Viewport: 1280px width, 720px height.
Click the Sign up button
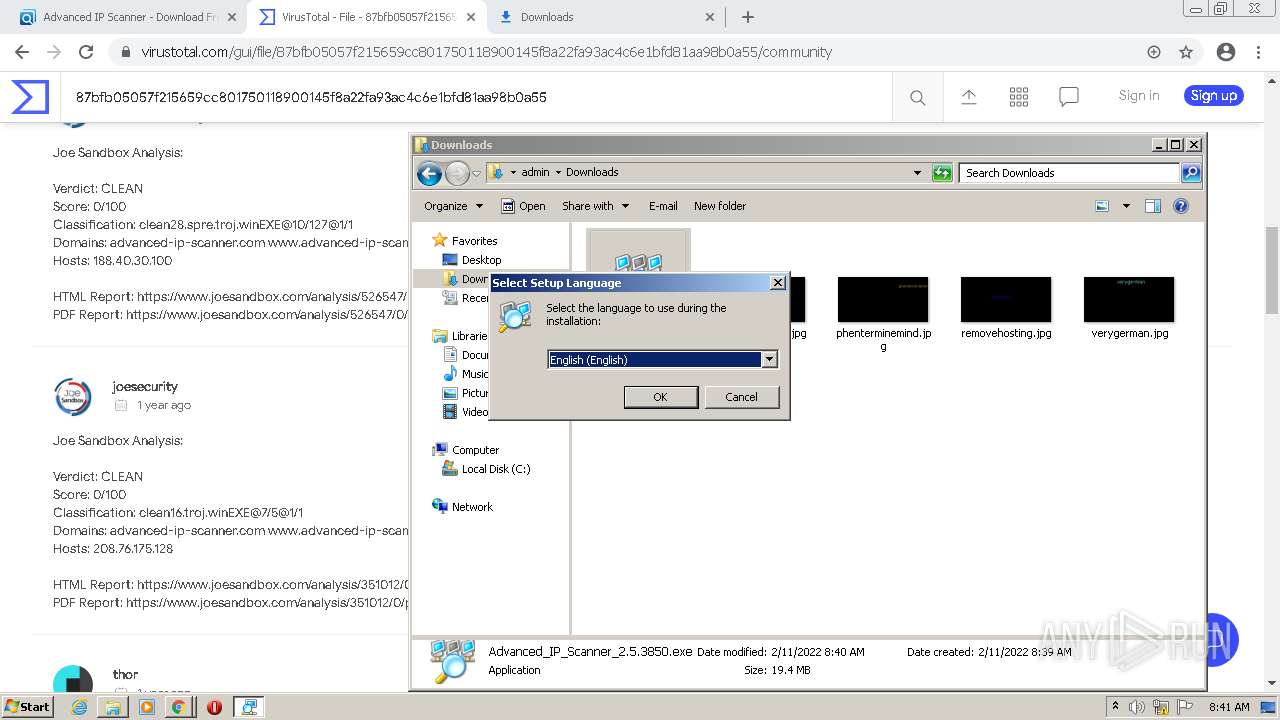(1214, 96)
